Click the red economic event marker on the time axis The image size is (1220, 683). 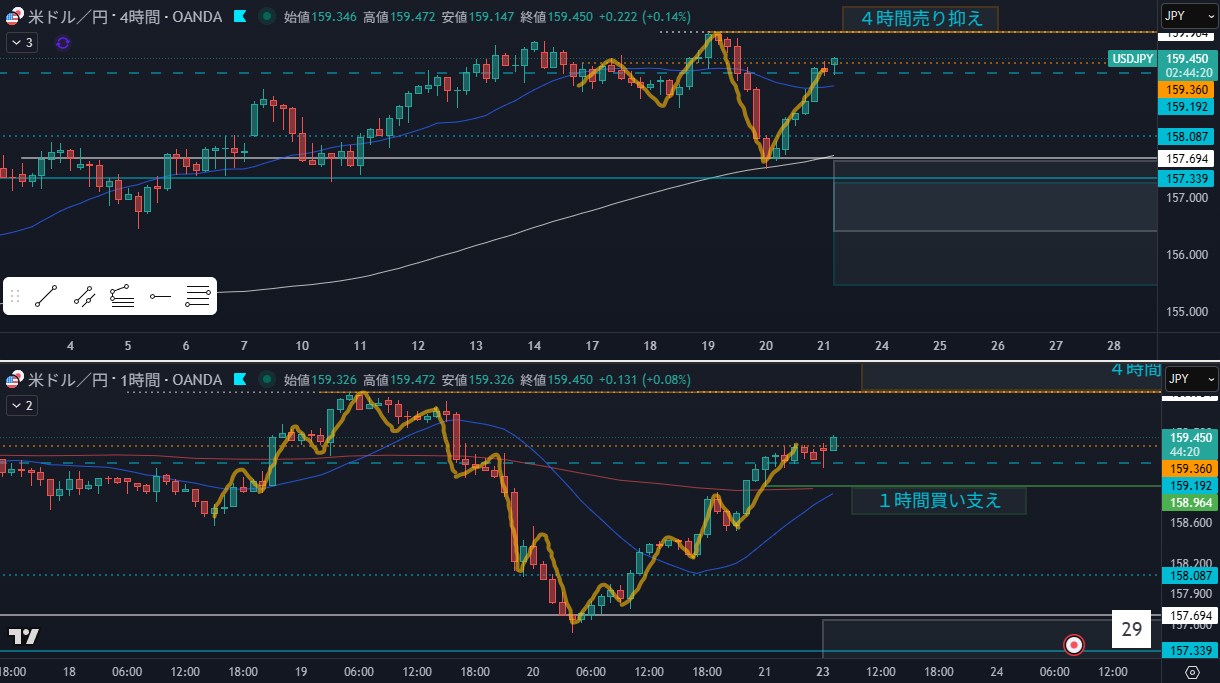coord(1074,645)
